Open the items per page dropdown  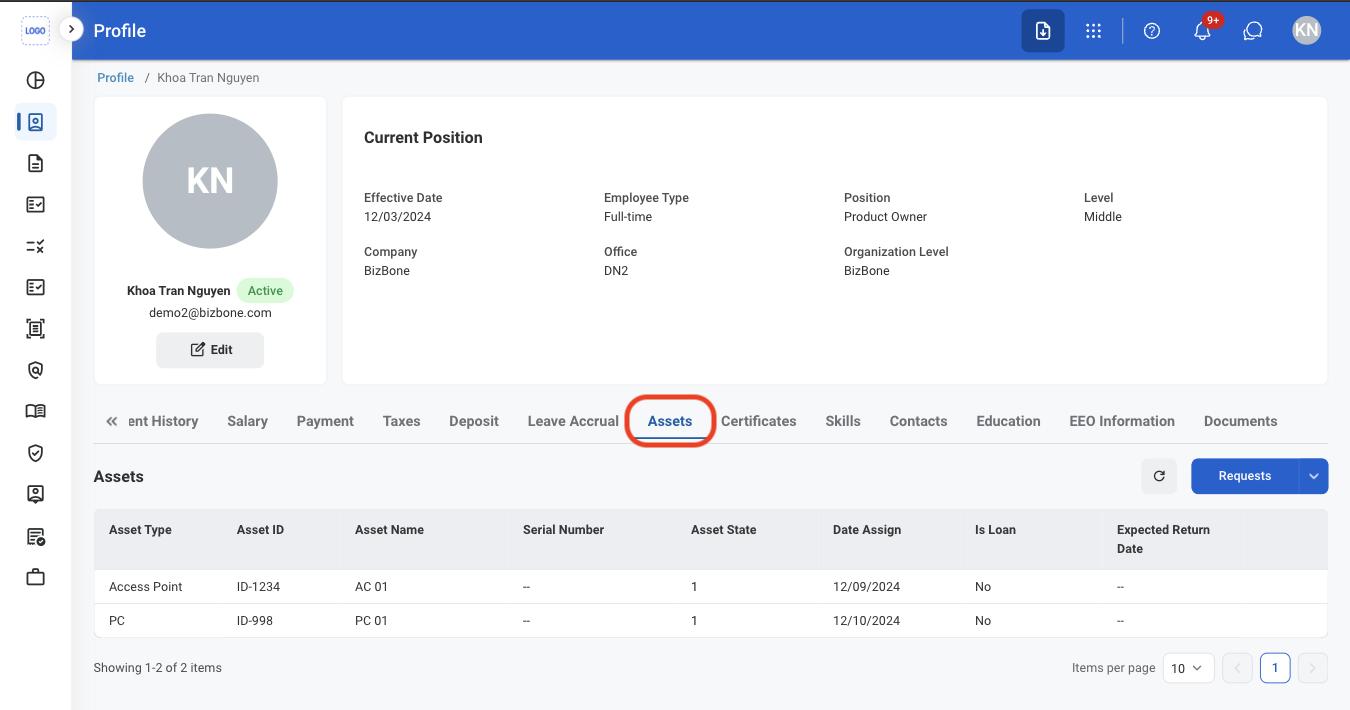pos(1189,668)
